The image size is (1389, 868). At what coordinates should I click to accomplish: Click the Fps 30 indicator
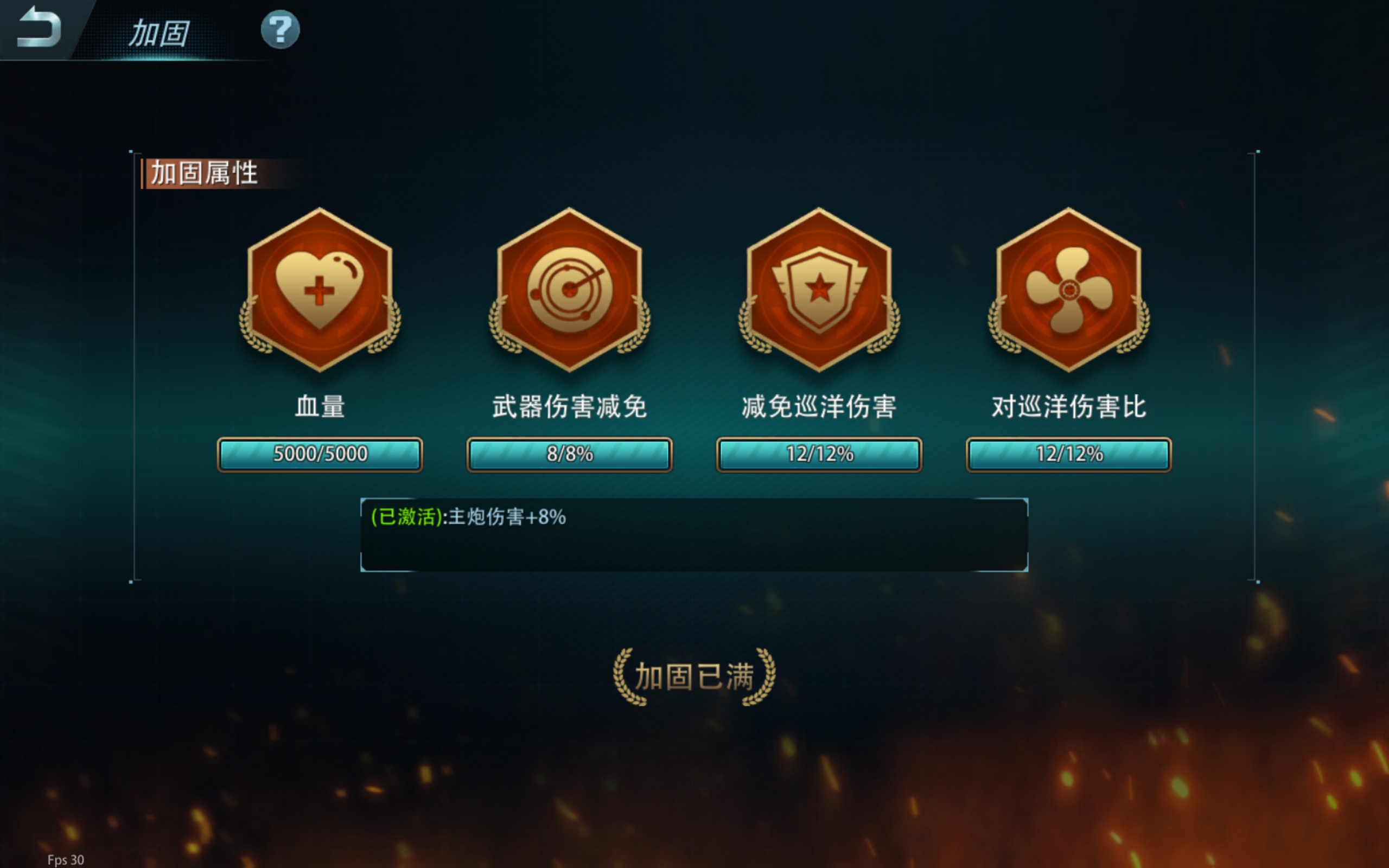66,859
